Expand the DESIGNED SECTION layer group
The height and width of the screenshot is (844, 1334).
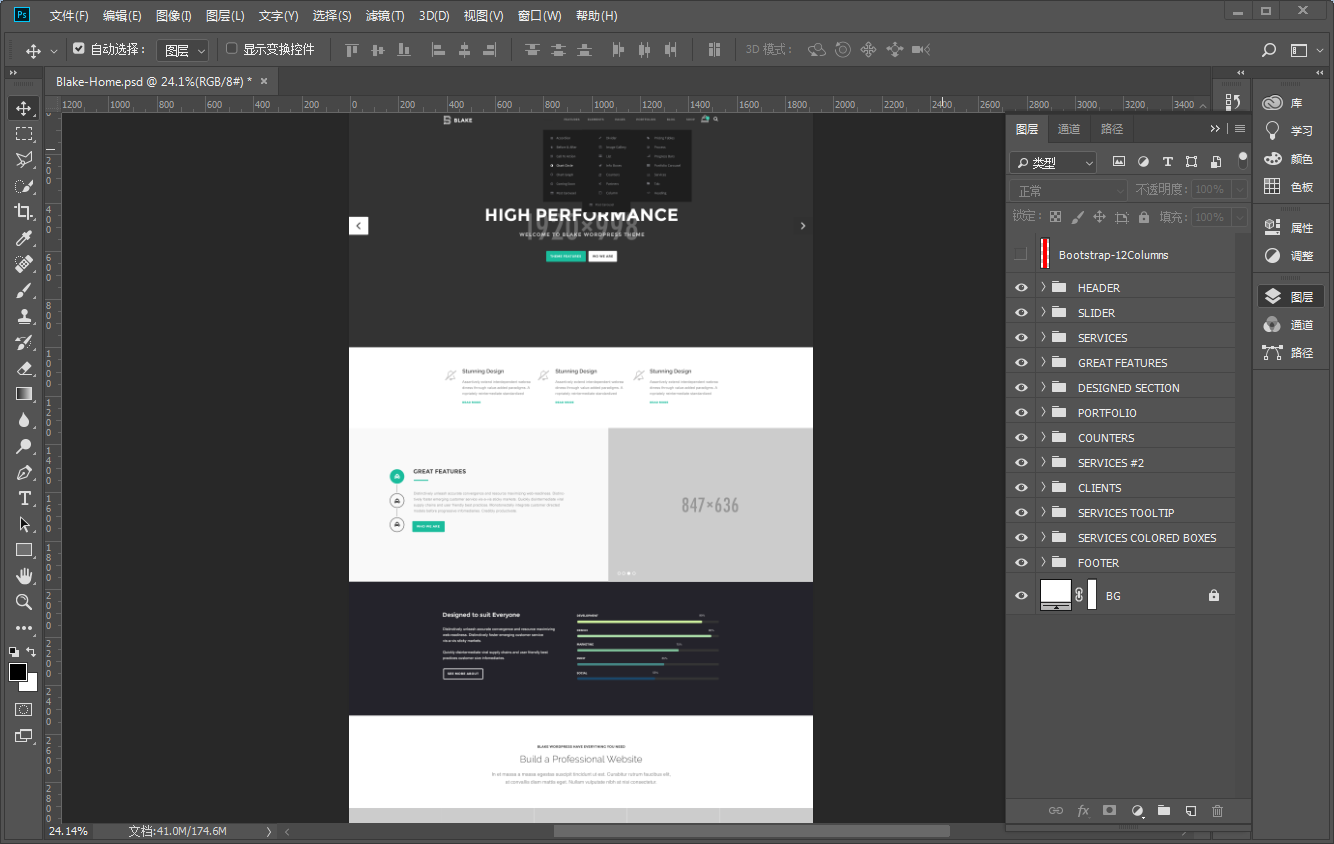point(1043,387)
